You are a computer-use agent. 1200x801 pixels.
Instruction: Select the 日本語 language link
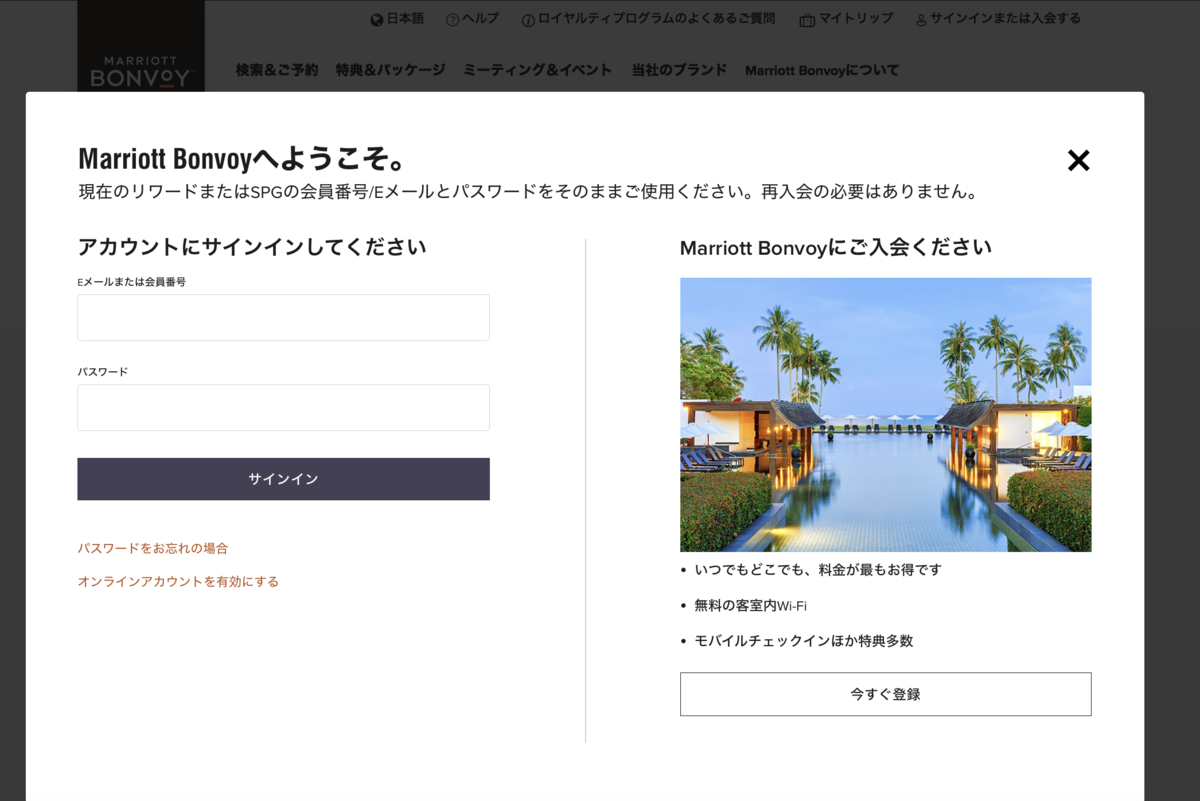click(x=405, y=19)
